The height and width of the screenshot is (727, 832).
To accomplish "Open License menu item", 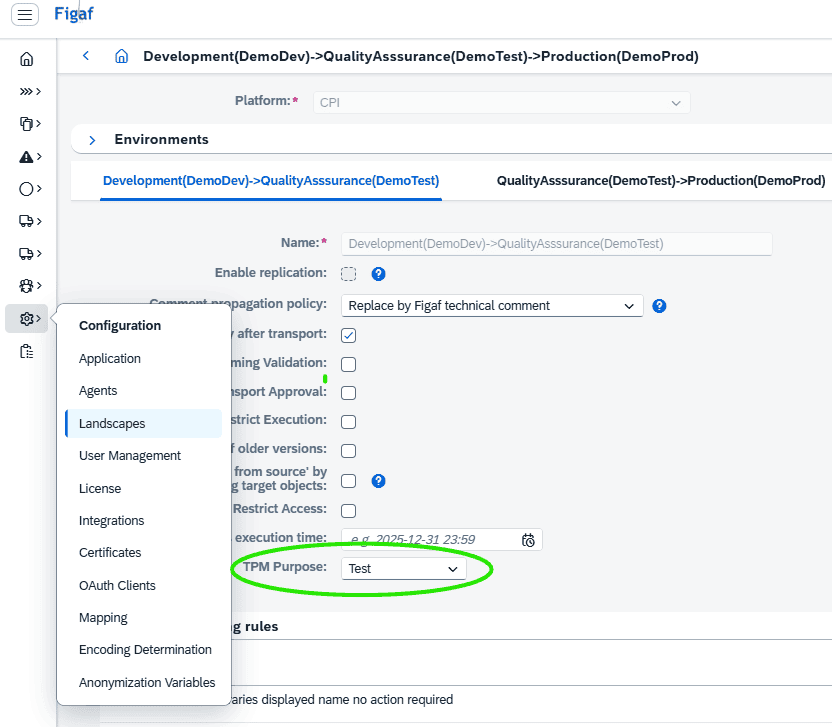I will 100,489.
